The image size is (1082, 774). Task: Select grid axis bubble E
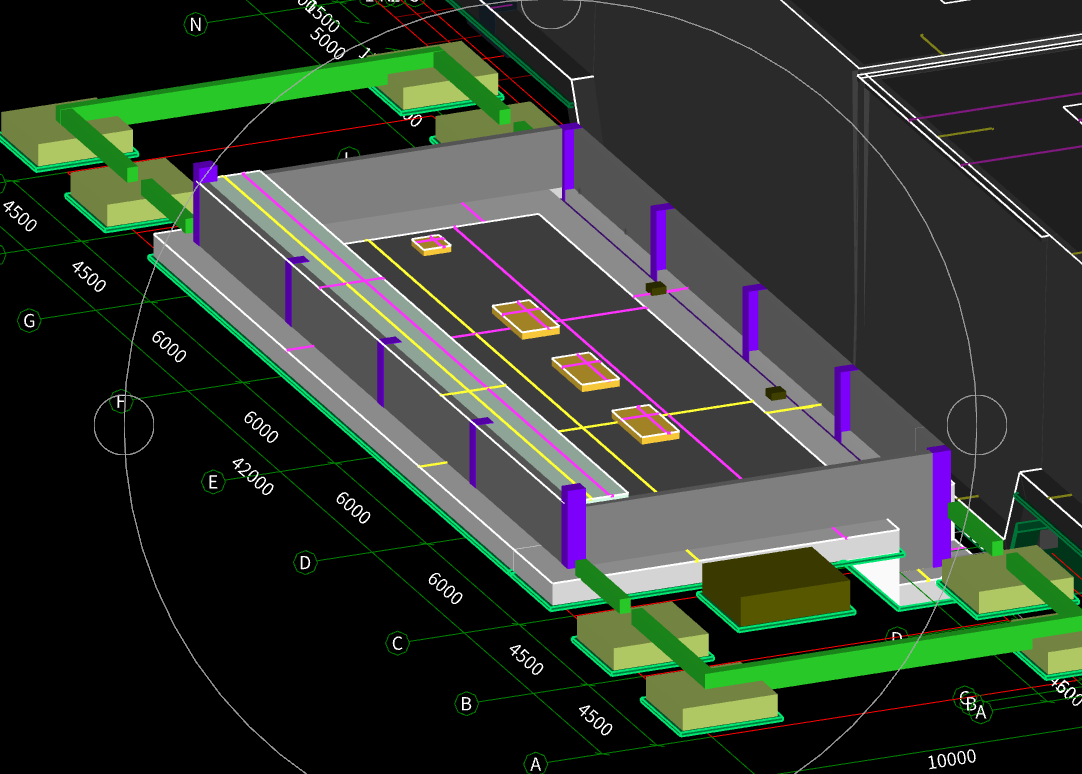tap(213, 482)
